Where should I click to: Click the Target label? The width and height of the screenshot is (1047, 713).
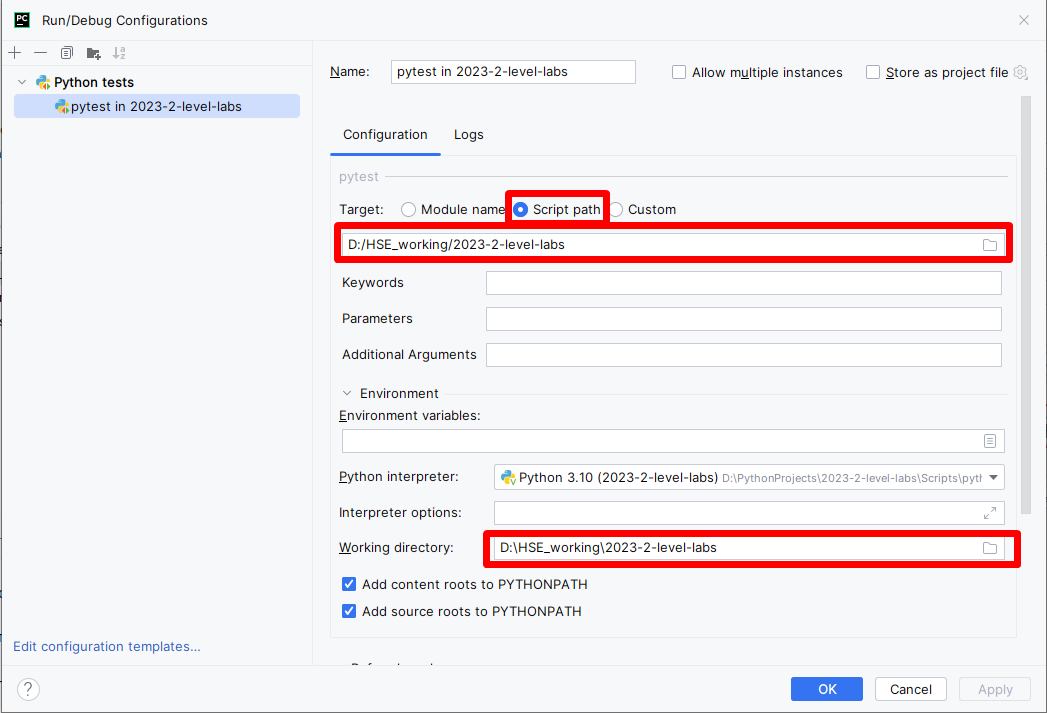pyautogui.click(x=361, y=210)
